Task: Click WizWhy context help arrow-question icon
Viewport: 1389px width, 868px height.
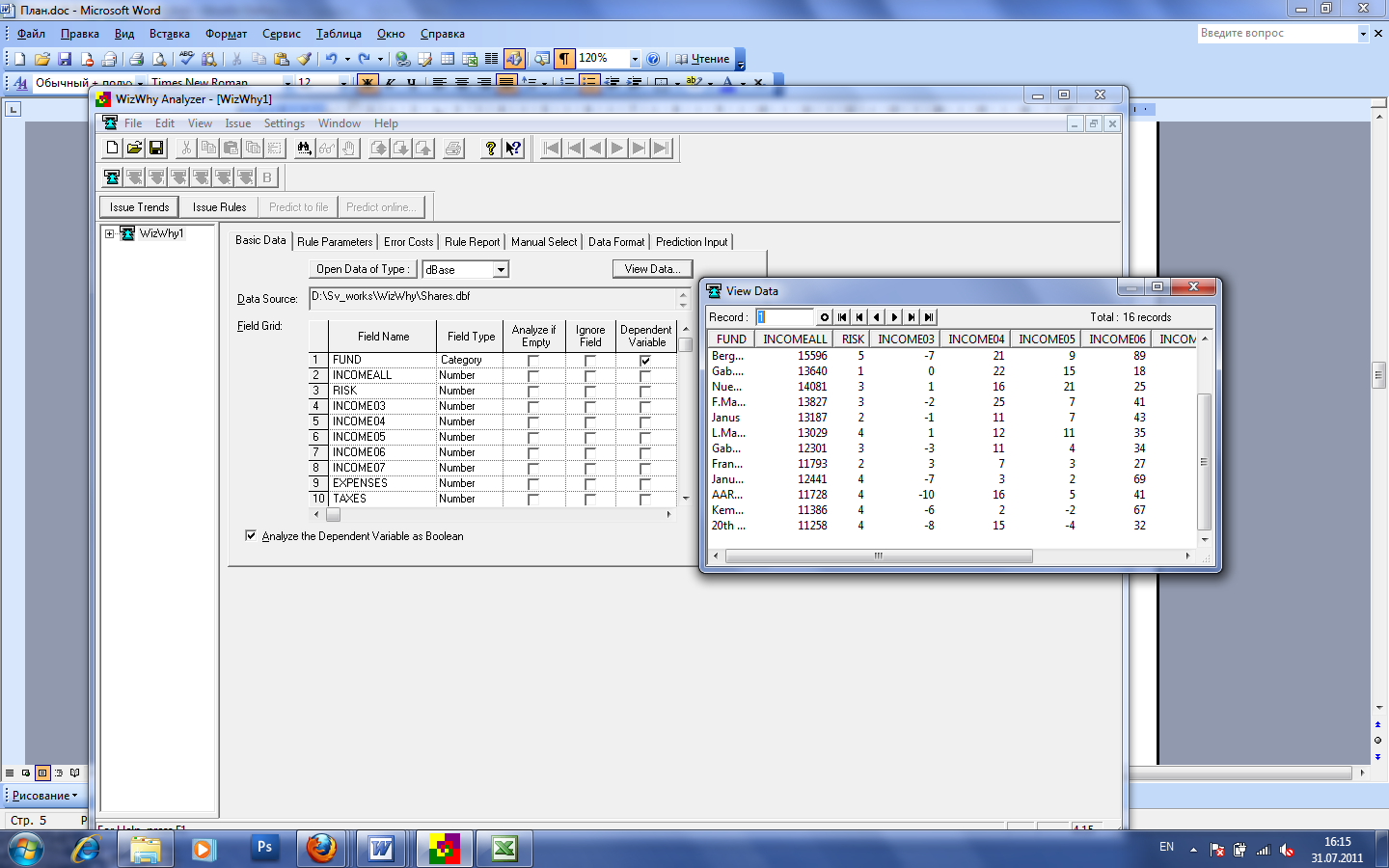Action: click(513, 148)
